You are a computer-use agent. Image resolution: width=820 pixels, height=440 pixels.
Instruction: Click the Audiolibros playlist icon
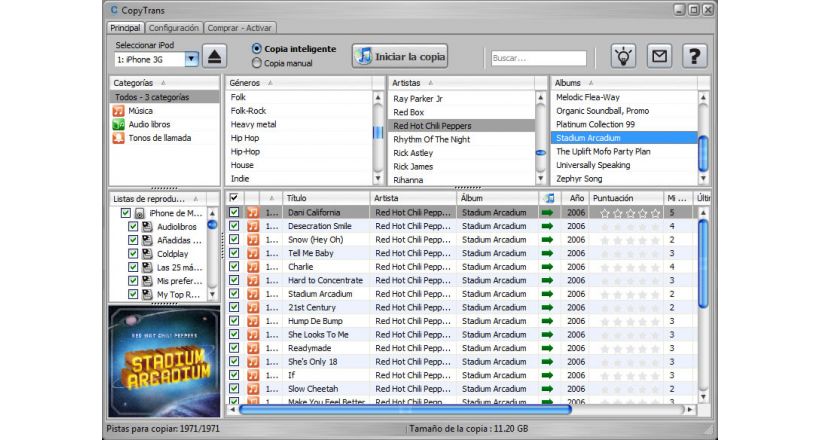click(147, 227)
